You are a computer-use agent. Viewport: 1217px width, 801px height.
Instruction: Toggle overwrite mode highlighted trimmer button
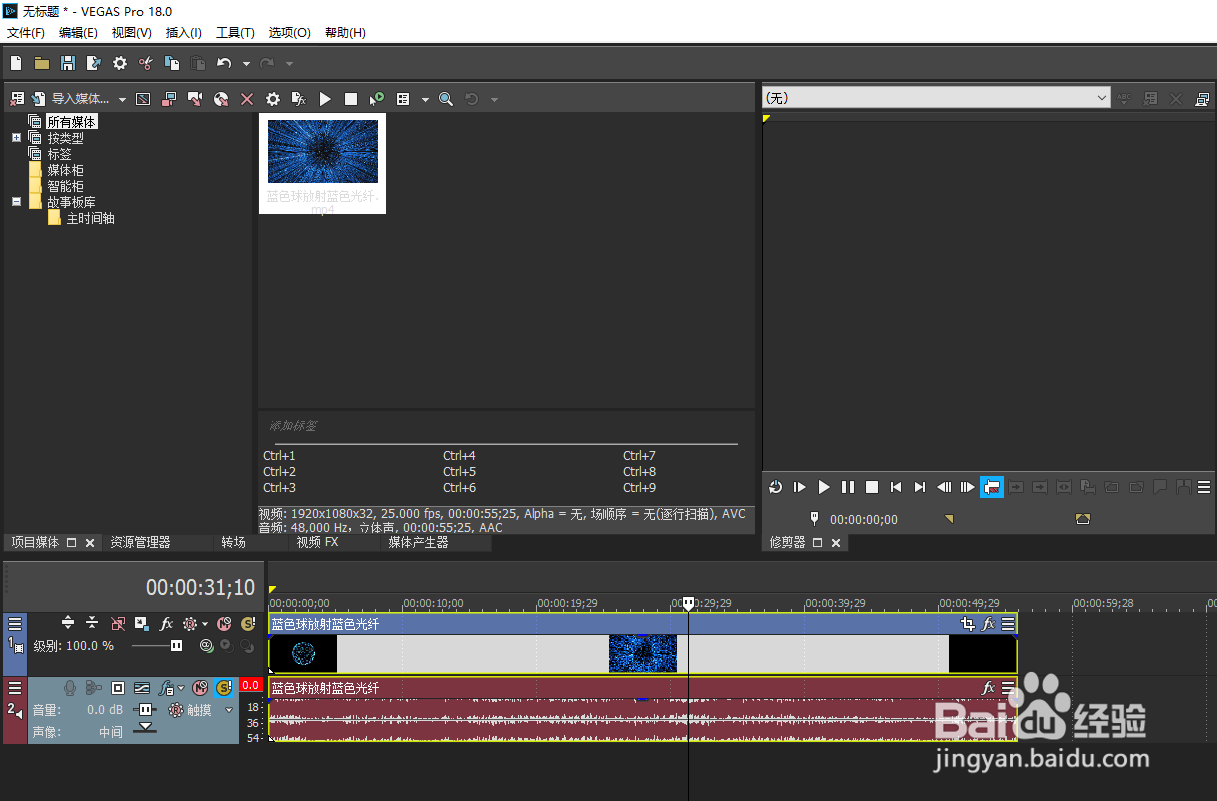992,487
